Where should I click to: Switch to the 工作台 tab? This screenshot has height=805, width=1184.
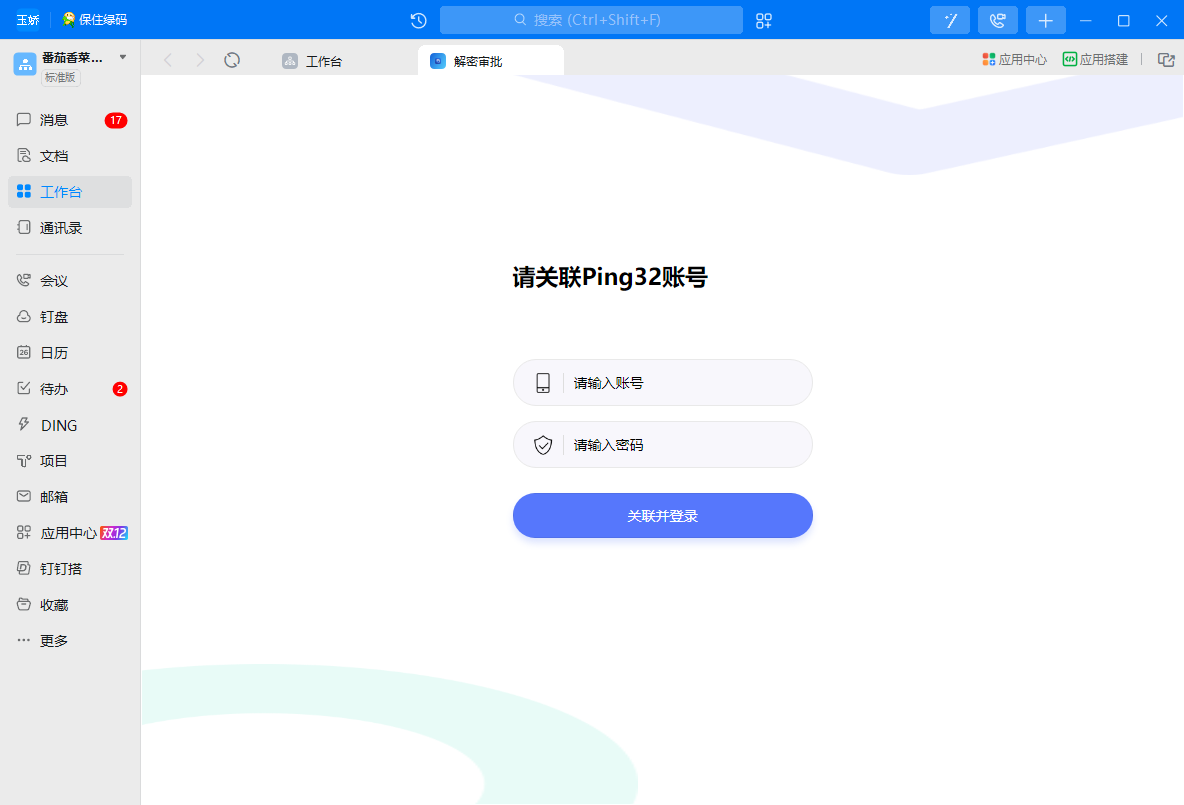324,61
